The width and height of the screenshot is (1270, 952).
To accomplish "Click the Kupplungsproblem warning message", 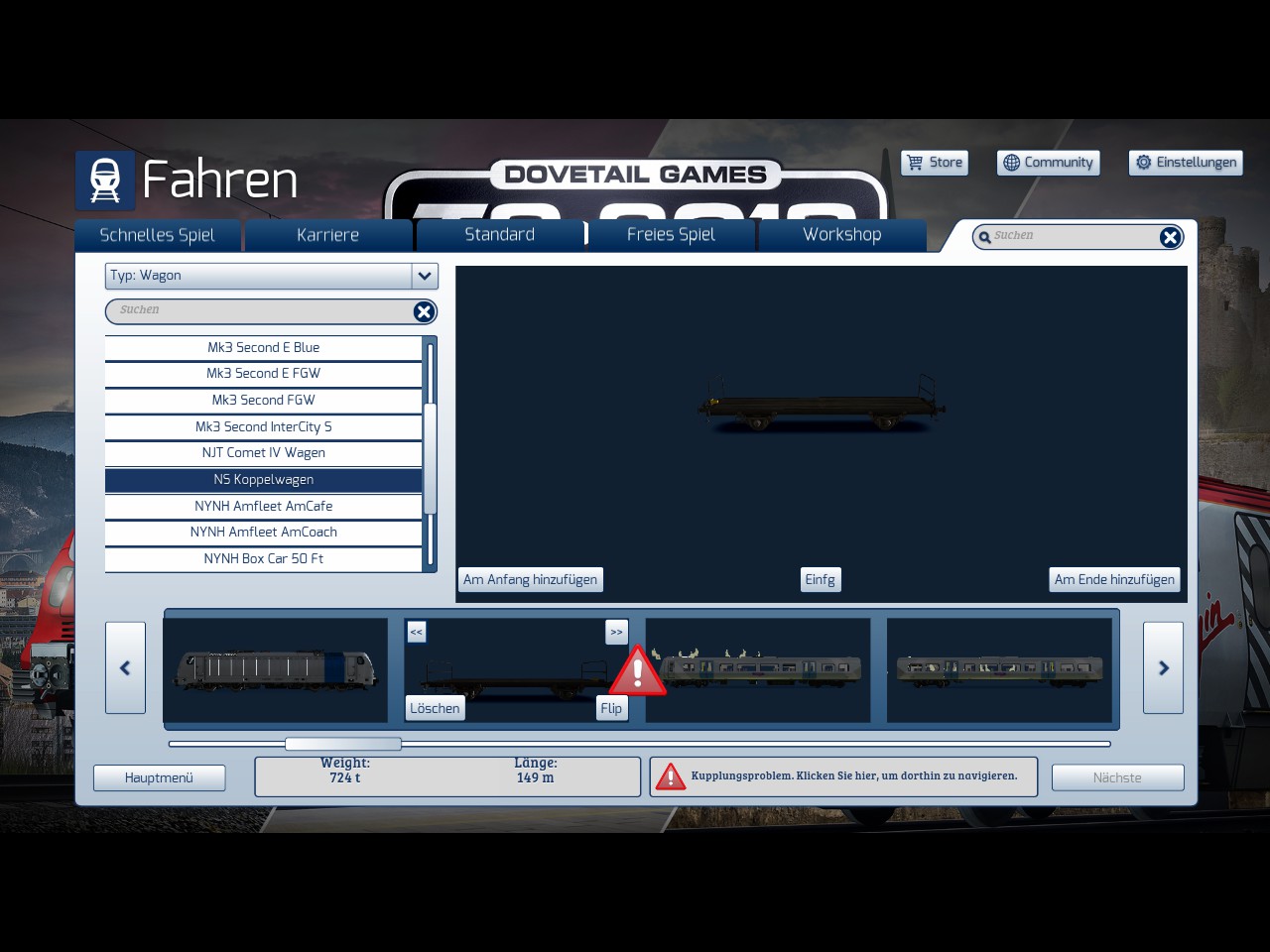I will point(843,776).
